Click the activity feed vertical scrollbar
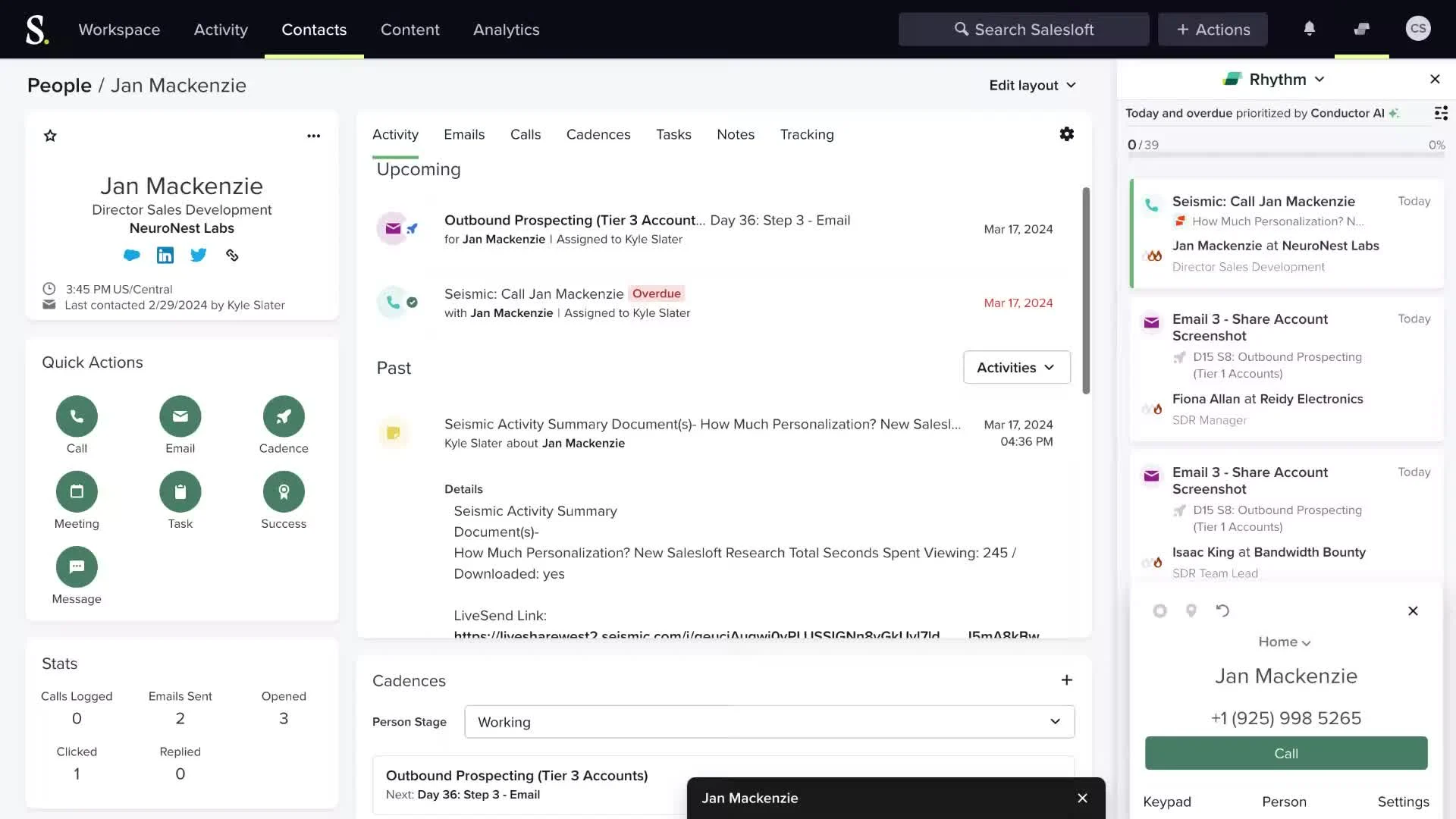This screenshot has width=1456, height=819. [1086, 290]
